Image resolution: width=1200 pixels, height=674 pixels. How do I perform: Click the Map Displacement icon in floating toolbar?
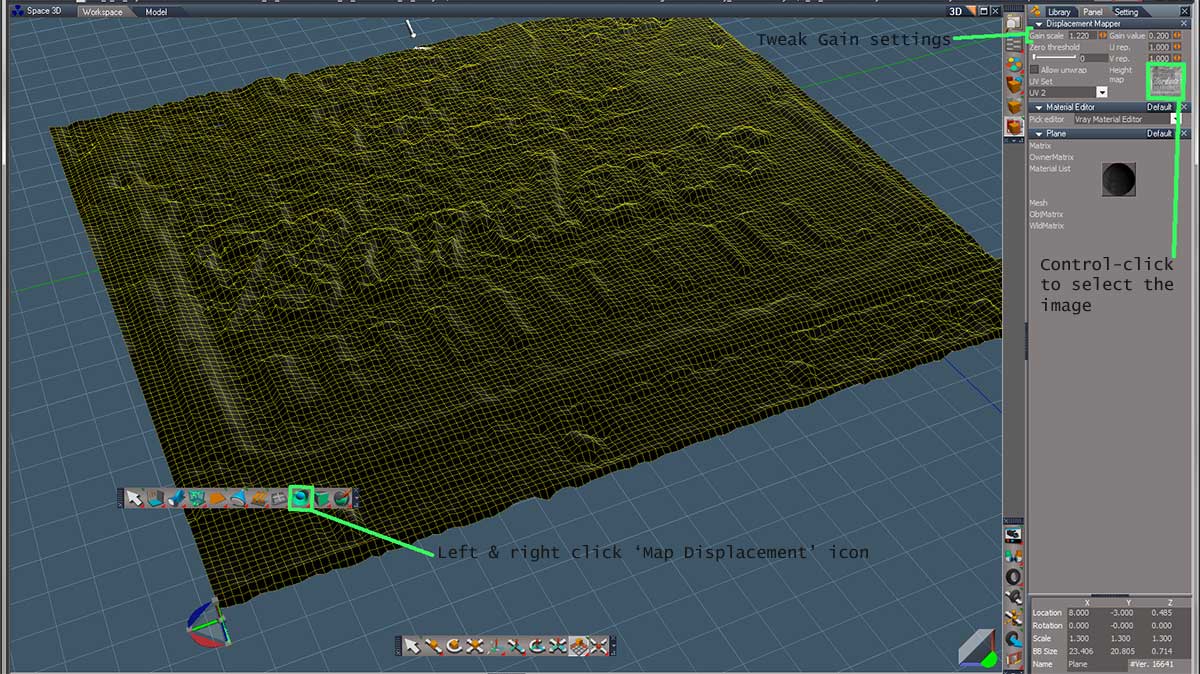300,497
